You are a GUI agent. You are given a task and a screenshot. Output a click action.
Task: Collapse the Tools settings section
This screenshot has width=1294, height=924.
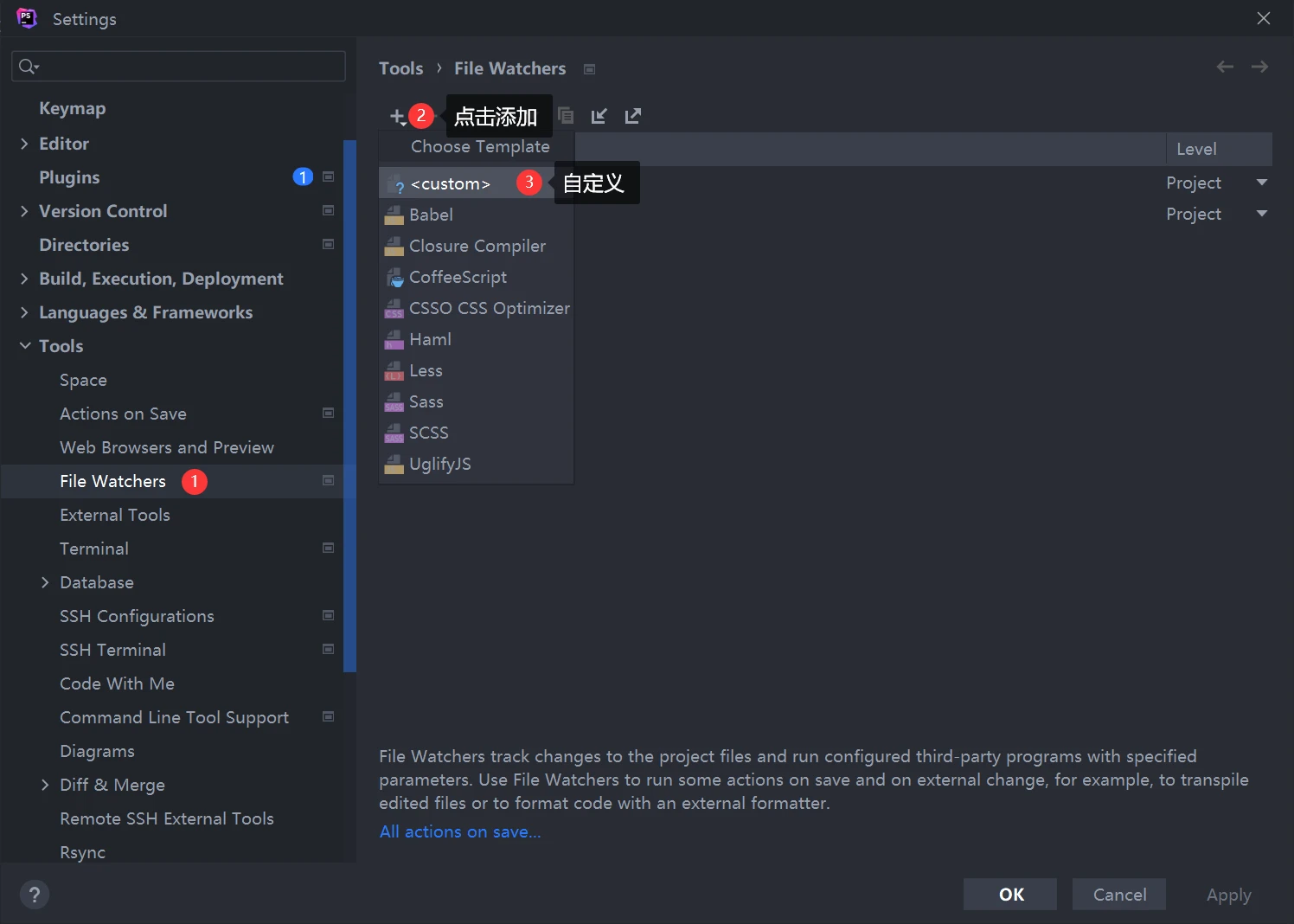pos(24,346)
